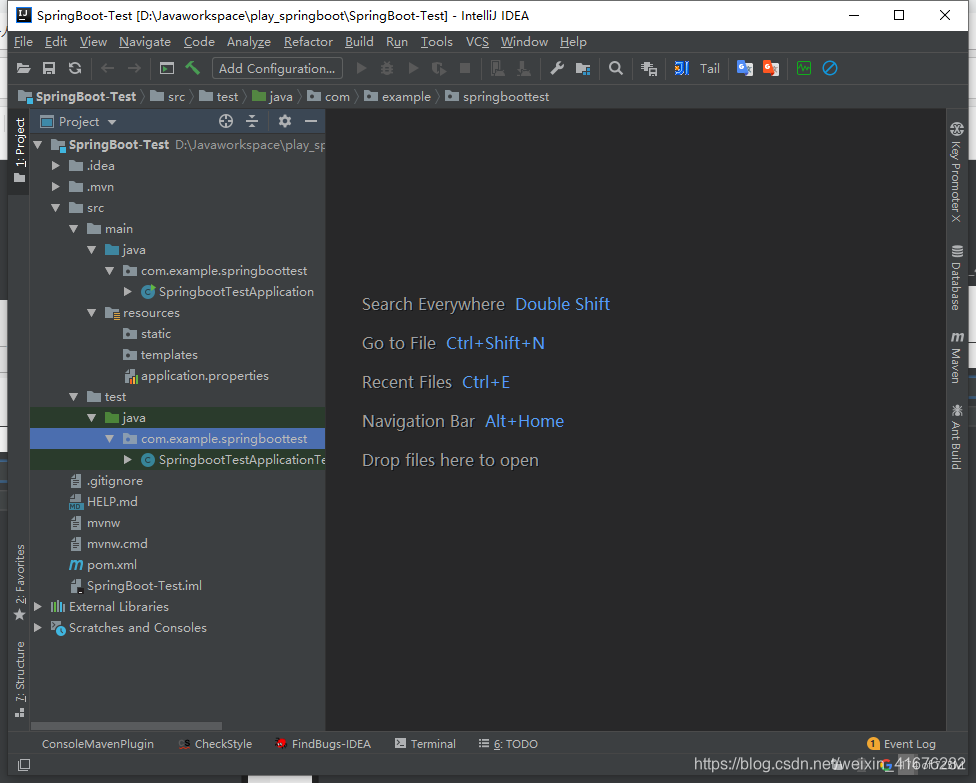
Task: Click the Run triangle icon
Action: [x=362, y=68]
